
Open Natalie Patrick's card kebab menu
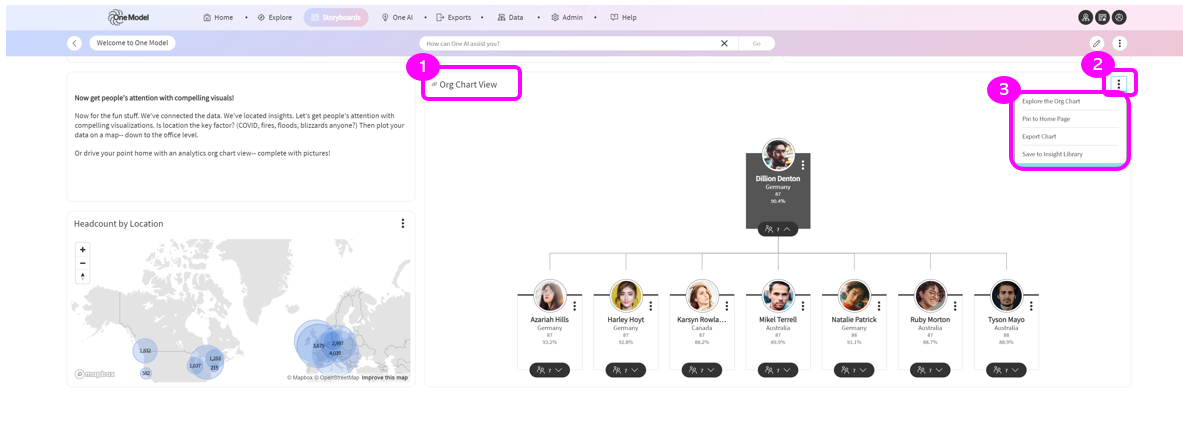pos(880,306)
